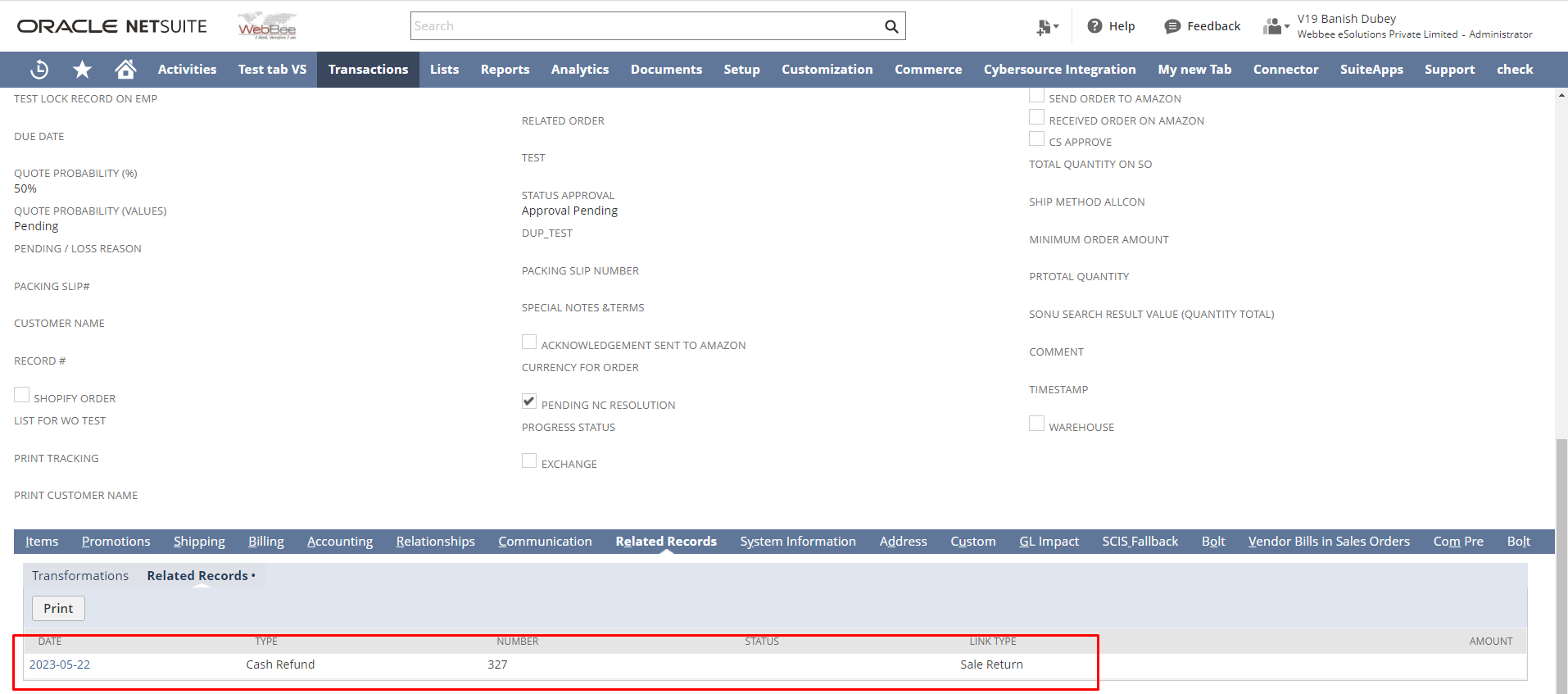
Task: Open the Reports menu
Action: tap(505, 70)
